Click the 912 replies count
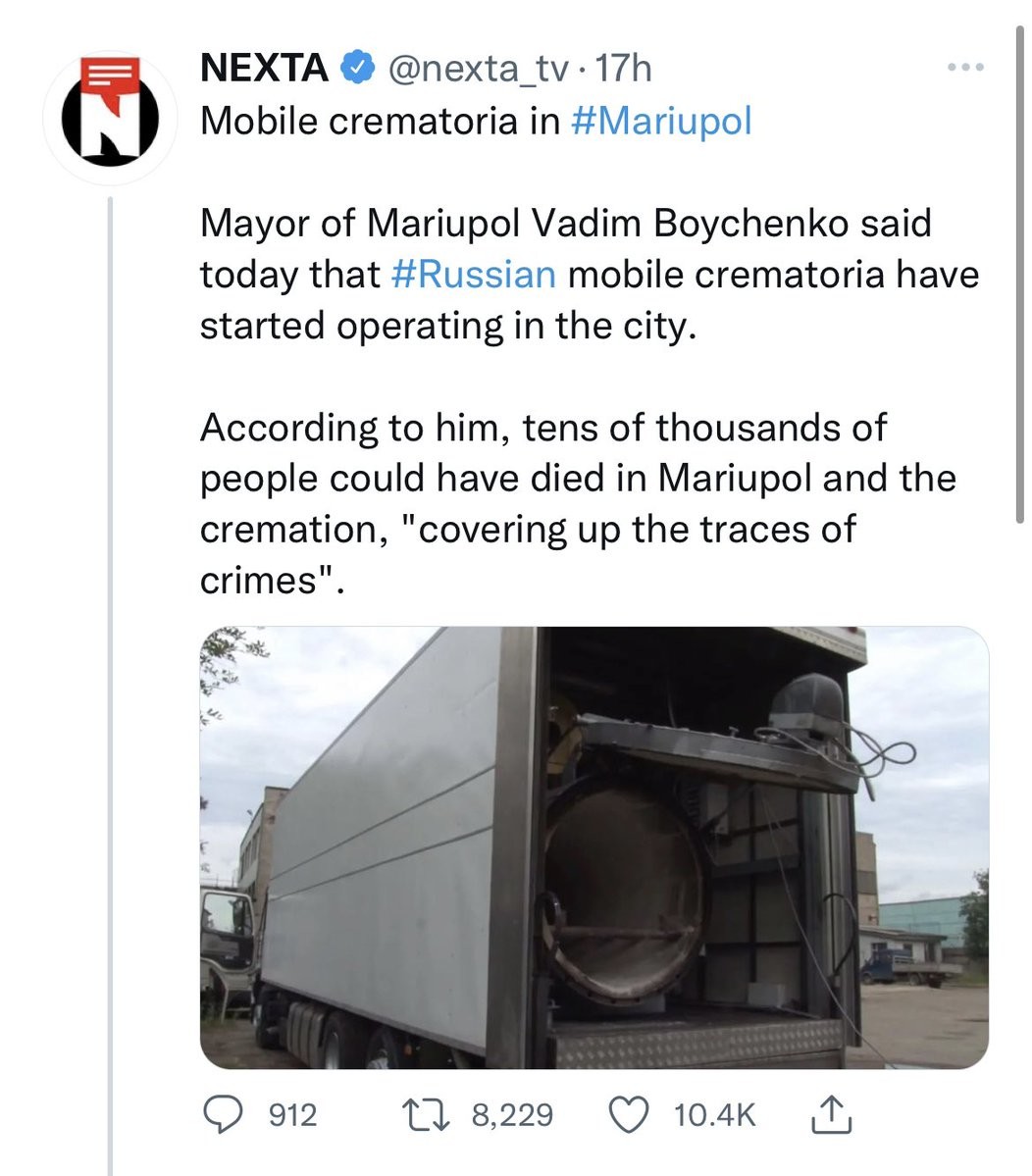 point(293,1114)
